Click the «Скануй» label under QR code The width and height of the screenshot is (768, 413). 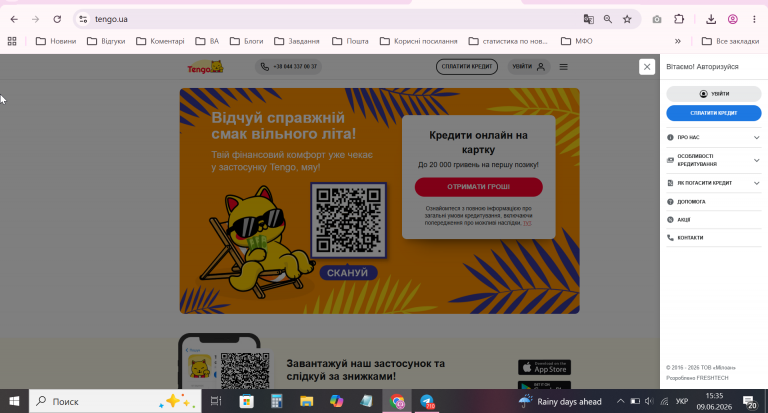pos(348,273)
